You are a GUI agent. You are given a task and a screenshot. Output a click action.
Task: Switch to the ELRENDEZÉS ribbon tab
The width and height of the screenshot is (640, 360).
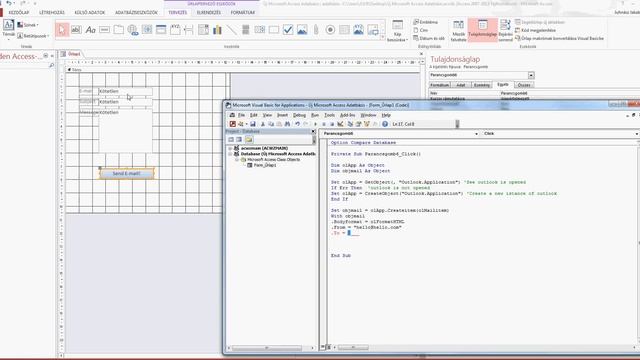[209, 13]
